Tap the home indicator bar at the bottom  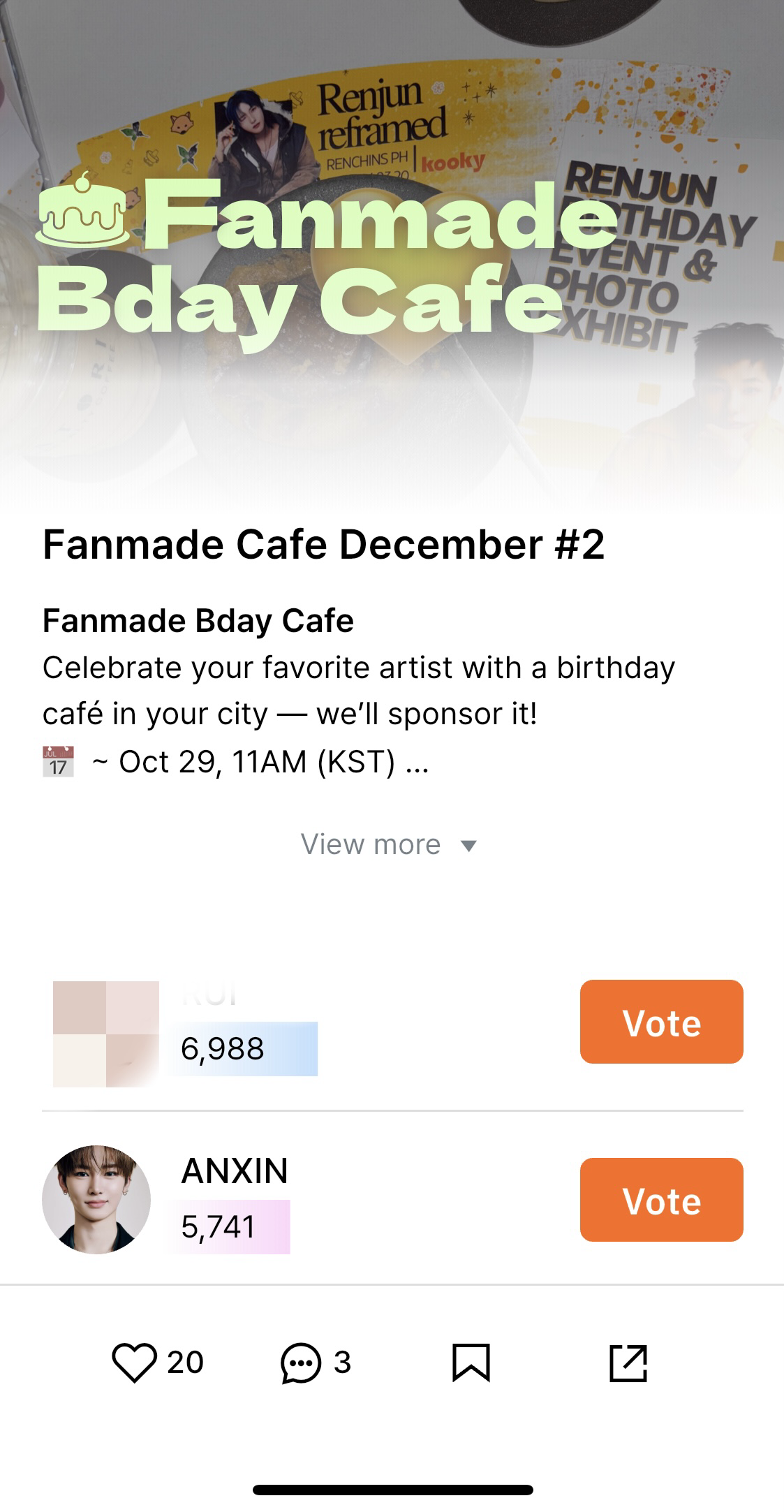tap(392, 1490)
